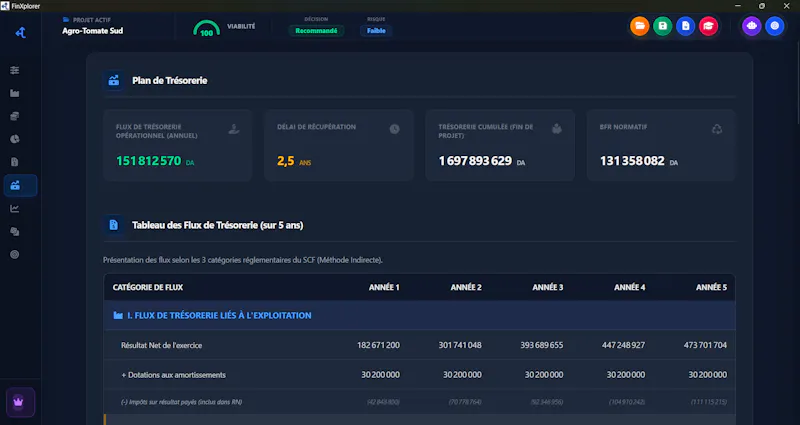Open the factory icon section in sidebar
This screenshot has height=425, width=800.
[x=15, y=93]
